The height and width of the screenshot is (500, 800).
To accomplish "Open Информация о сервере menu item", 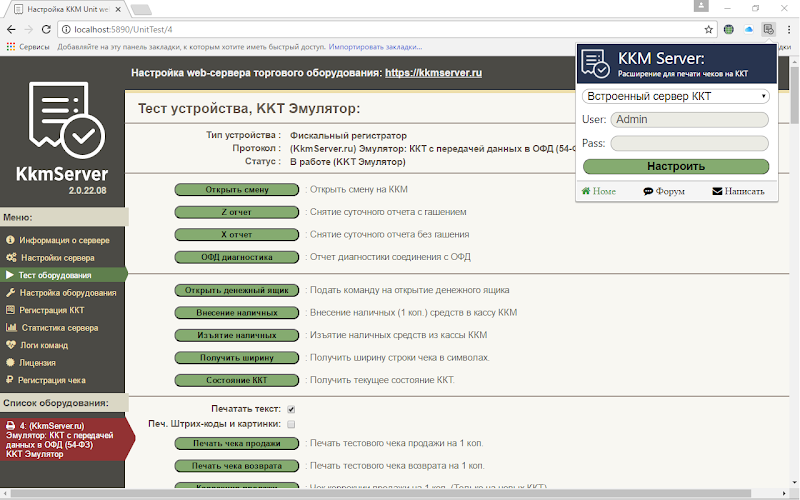I will tap(62, 240).
